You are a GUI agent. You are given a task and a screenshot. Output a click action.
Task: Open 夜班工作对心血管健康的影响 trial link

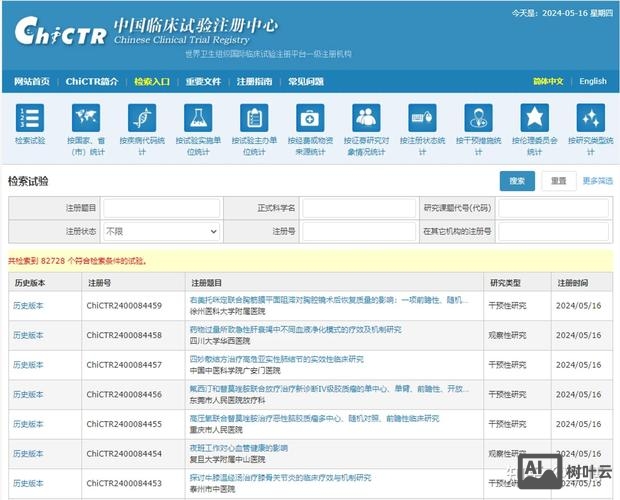click(238, 448)
